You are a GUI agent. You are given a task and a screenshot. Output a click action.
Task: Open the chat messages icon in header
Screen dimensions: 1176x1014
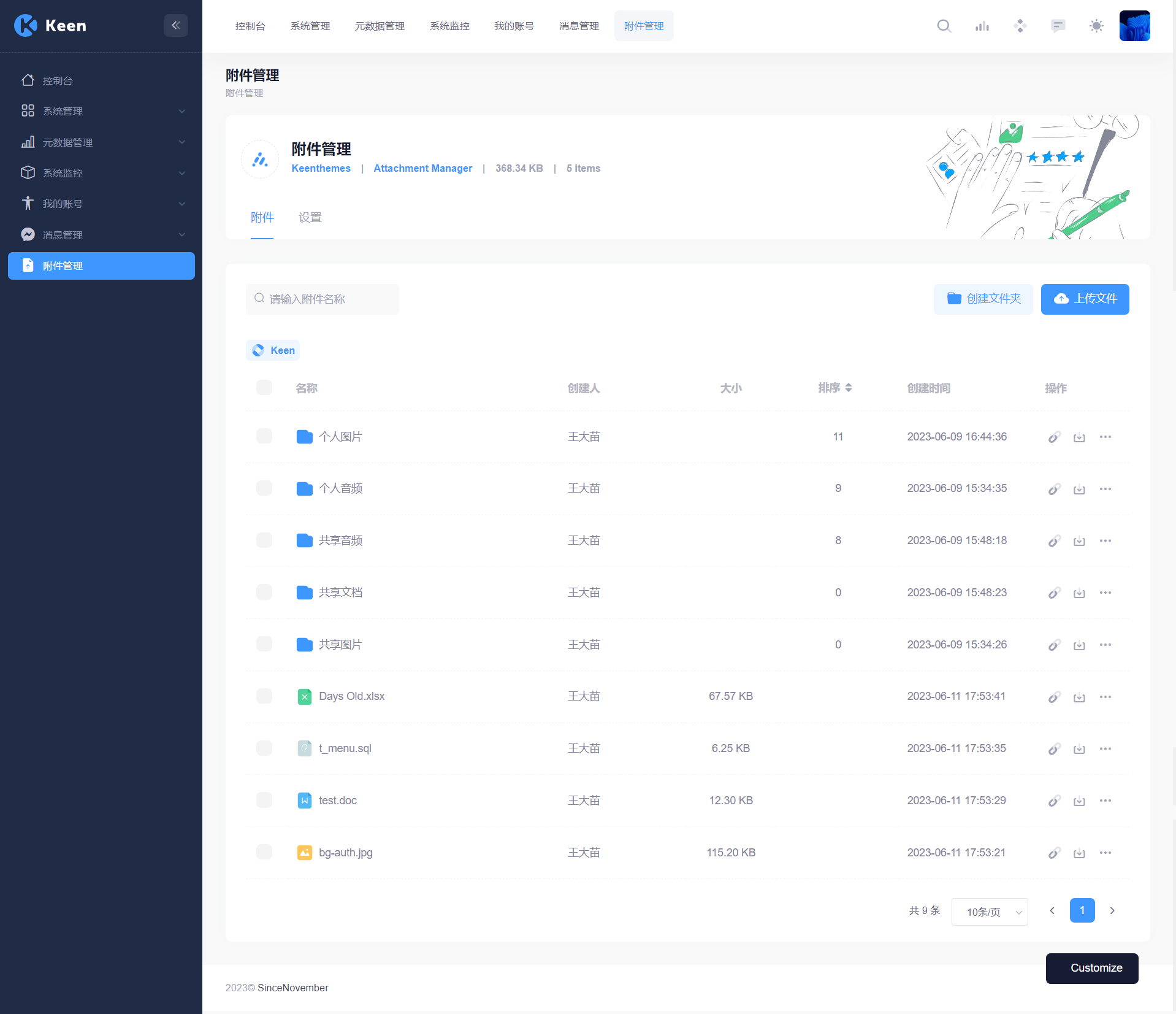point(1058,26)
